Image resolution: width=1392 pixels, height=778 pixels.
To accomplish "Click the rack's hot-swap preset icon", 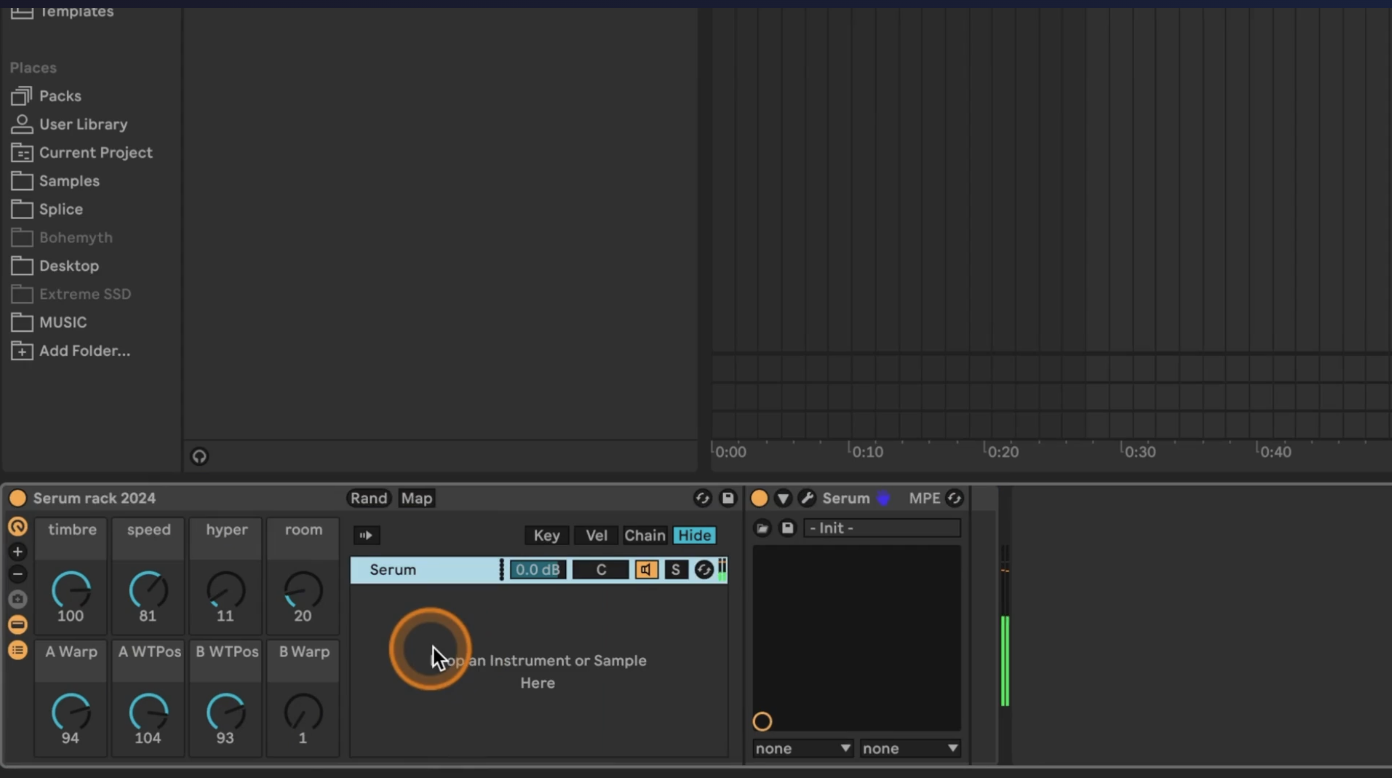I will [x=702, y=498].
